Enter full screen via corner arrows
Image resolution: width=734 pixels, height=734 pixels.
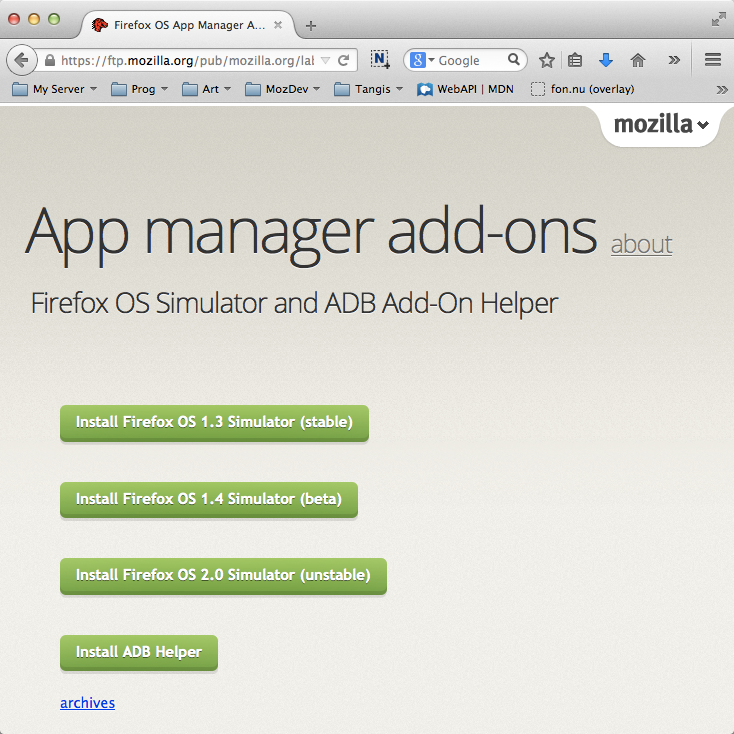click(718, 20)
